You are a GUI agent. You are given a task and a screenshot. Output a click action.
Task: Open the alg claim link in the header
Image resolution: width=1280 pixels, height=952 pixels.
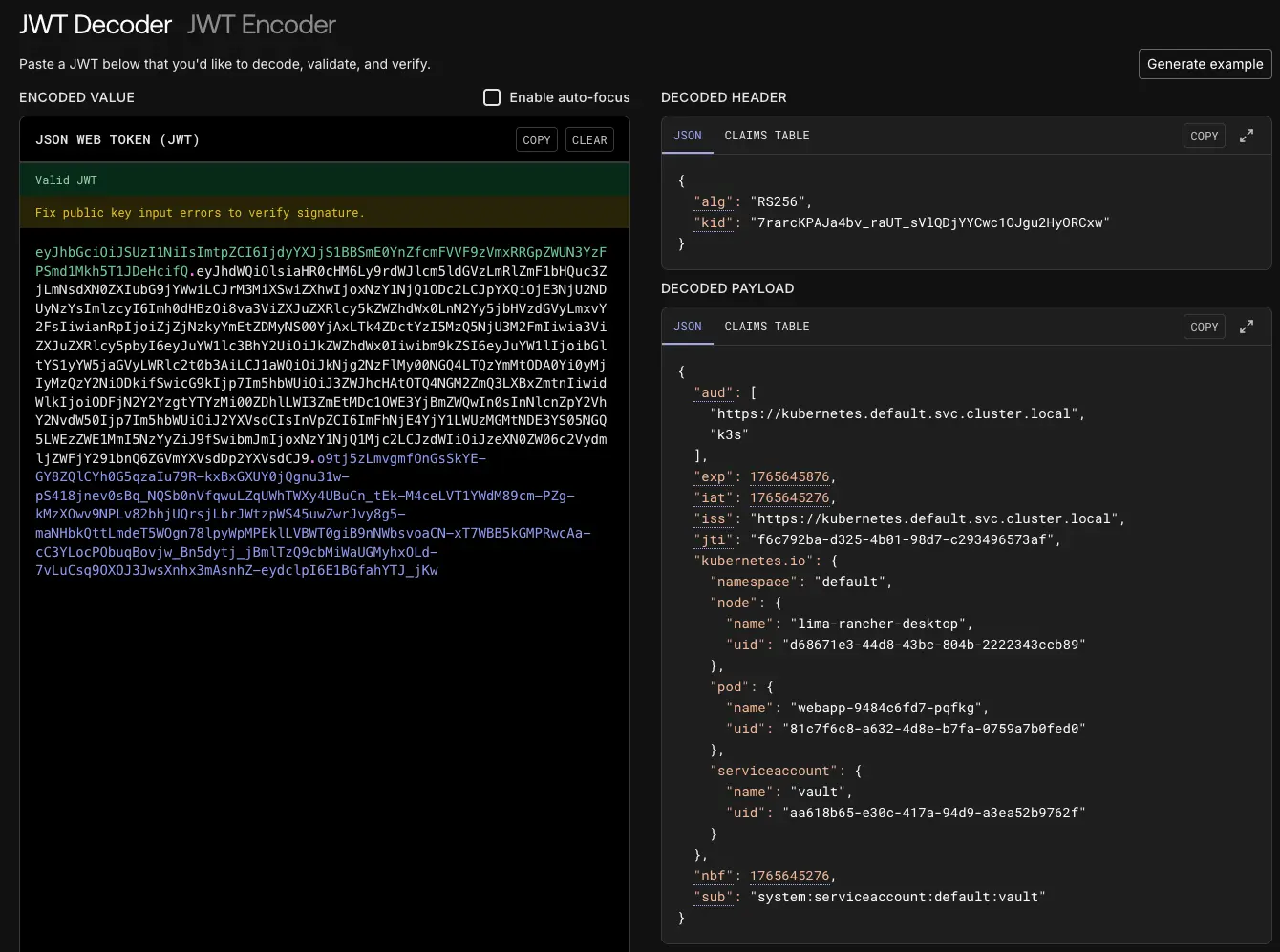pyautogui.click(x=713, y=201)
